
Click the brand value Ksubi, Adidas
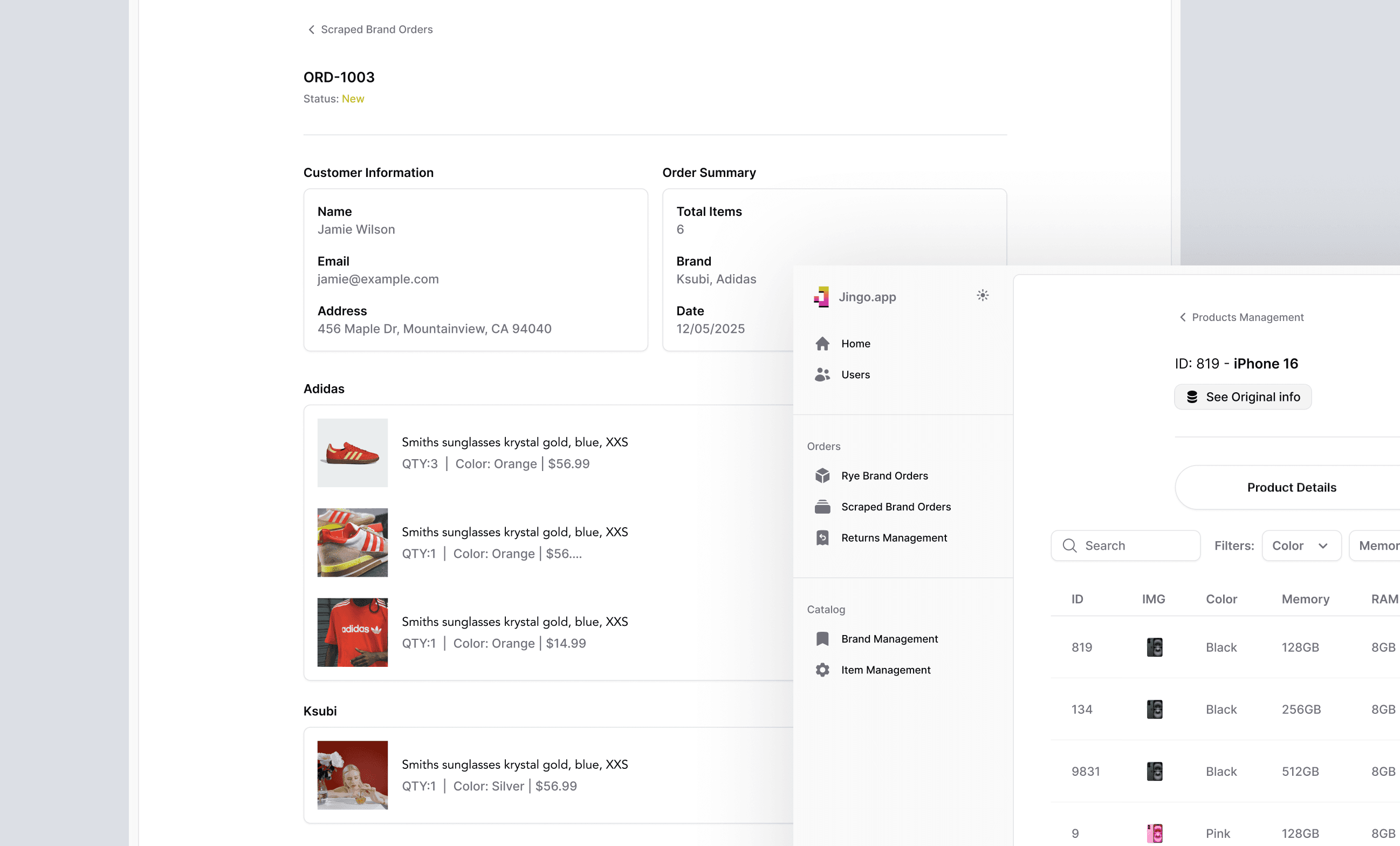(x=716, y=278)
